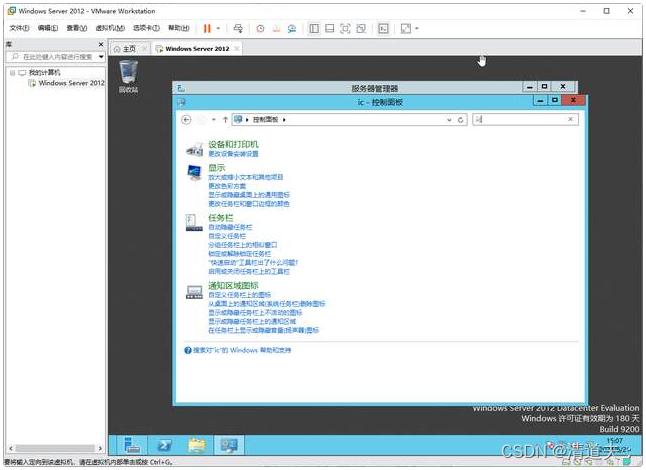
Task: Expand the stretch display dropdown arrow
Action: 417,28
